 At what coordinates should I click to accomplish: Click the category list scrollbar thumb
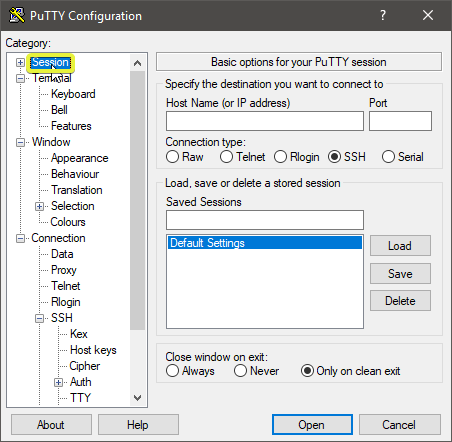(x=137, y=201)
